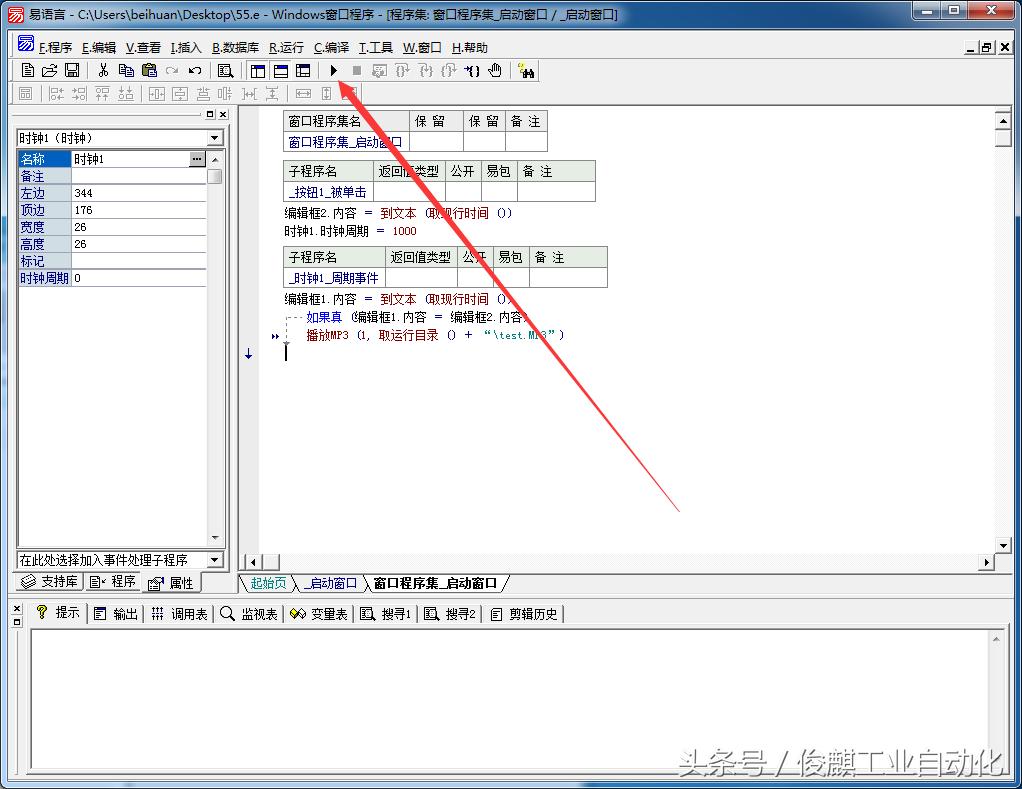Screen dimensions: 1022x789
Task: Click the New file icon
Action: pos(27,71)
